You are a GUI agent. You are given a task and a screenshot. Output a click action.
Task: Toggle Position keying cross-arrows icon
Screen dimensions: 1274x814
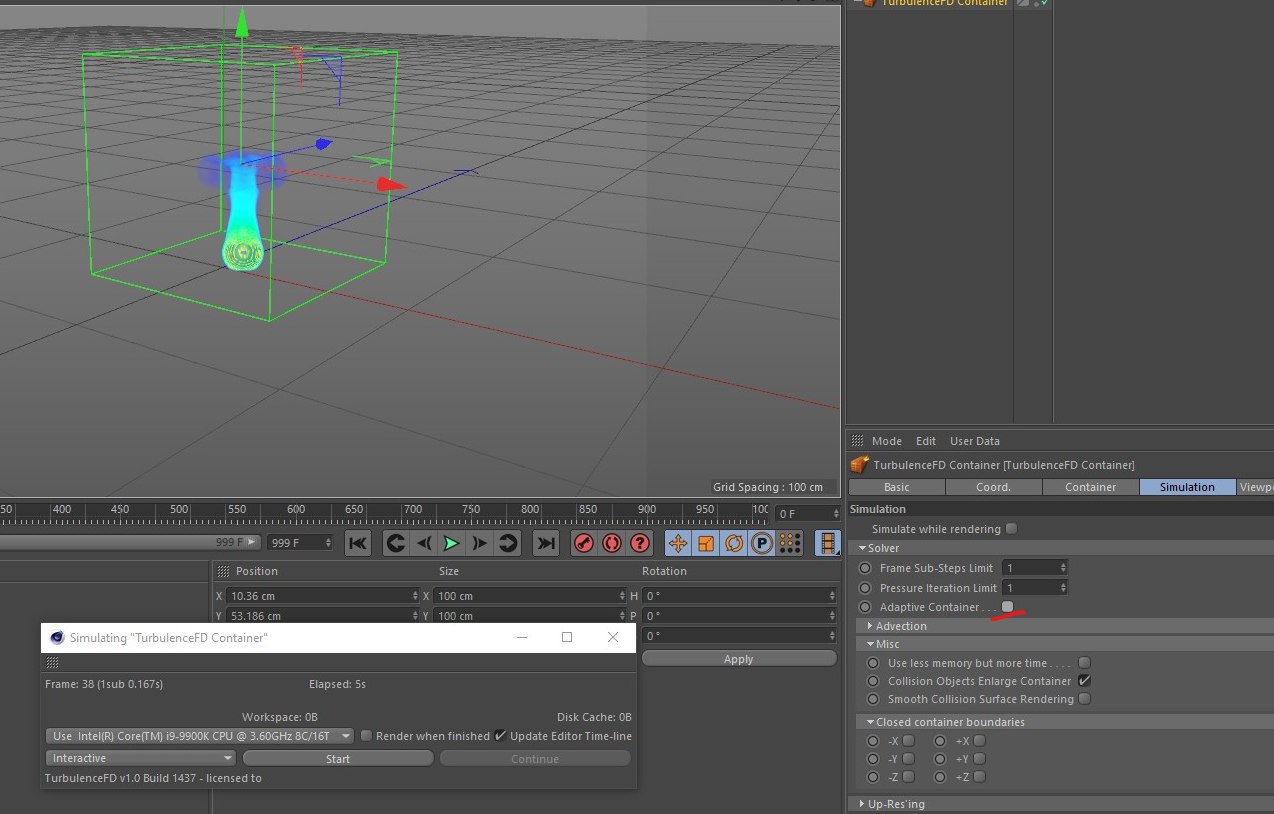click(678, 543)
